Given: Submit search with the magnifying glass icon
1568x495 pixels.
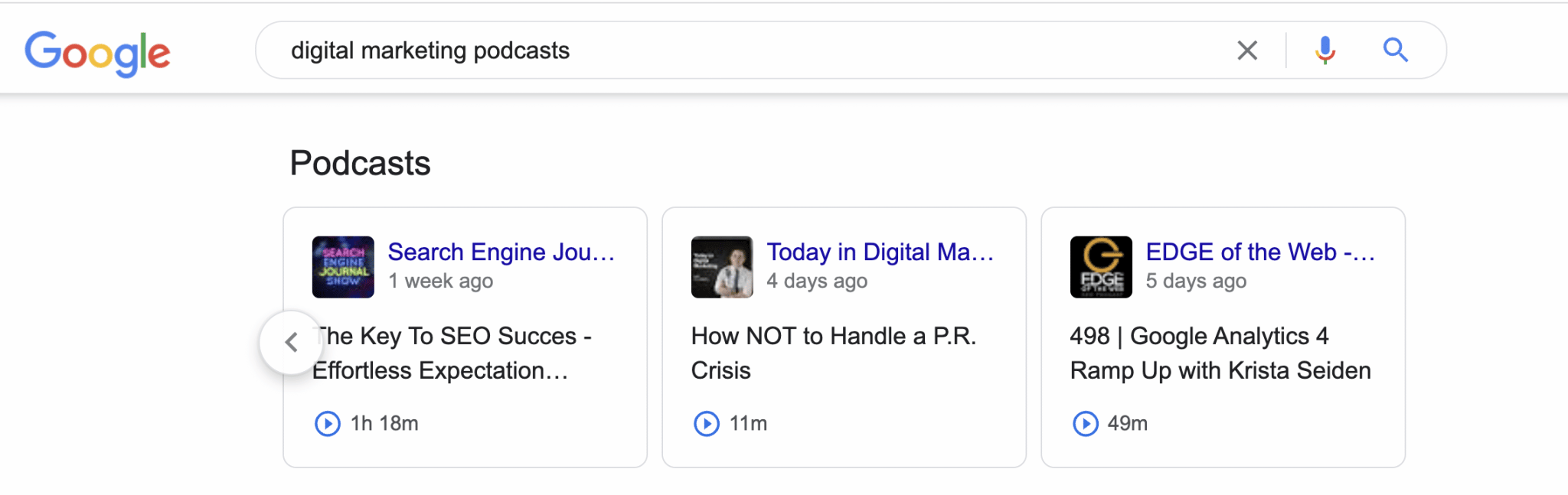Looking at the screenshot, I should (1396, 50).
